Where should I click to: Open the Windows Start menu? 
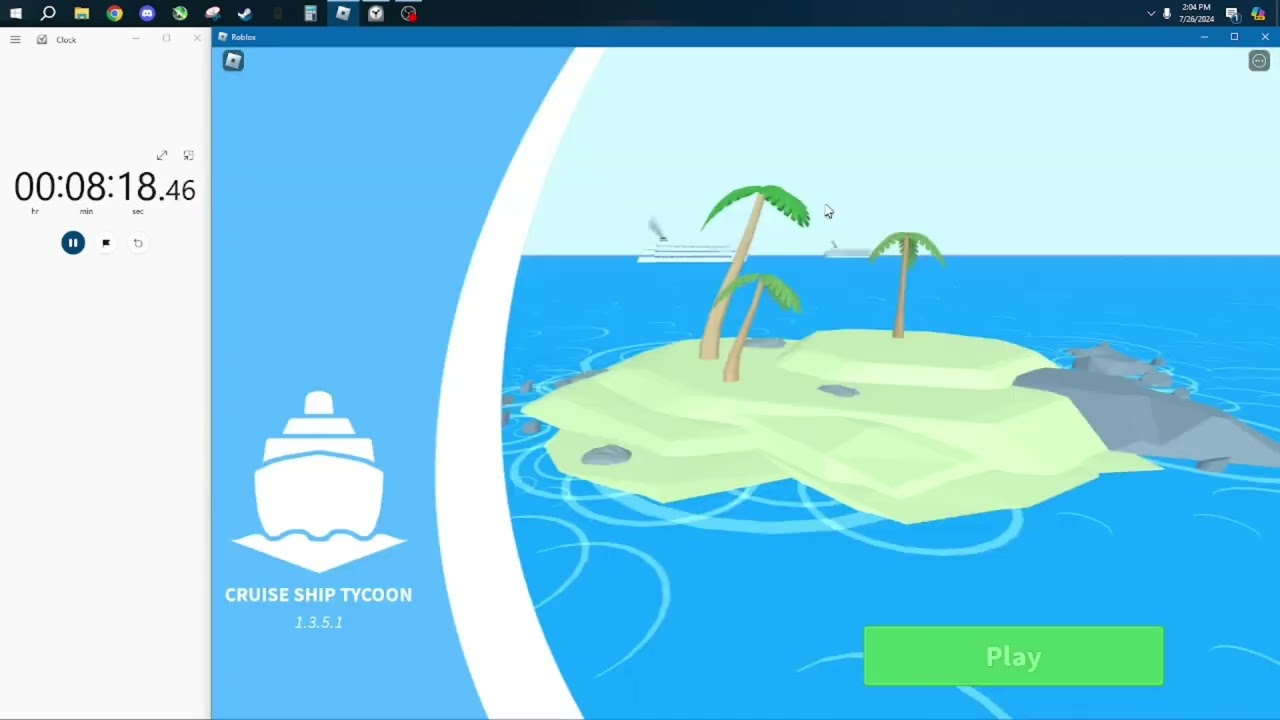pos(16,14)
